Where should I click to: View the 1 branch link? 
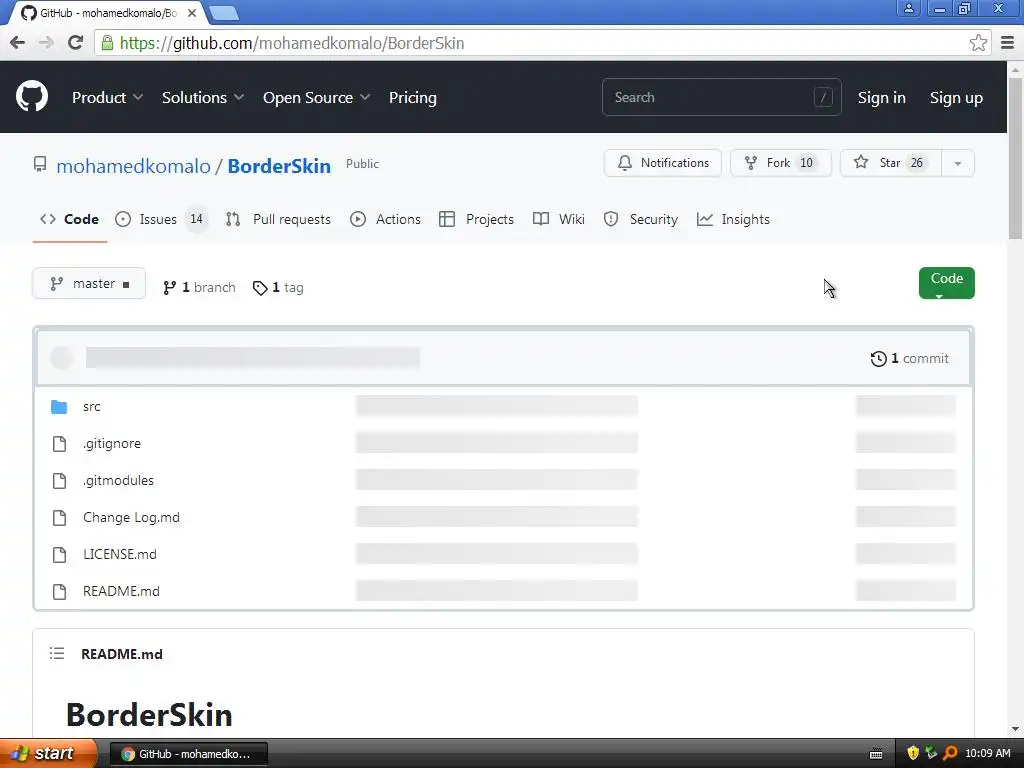coord(199,287)
